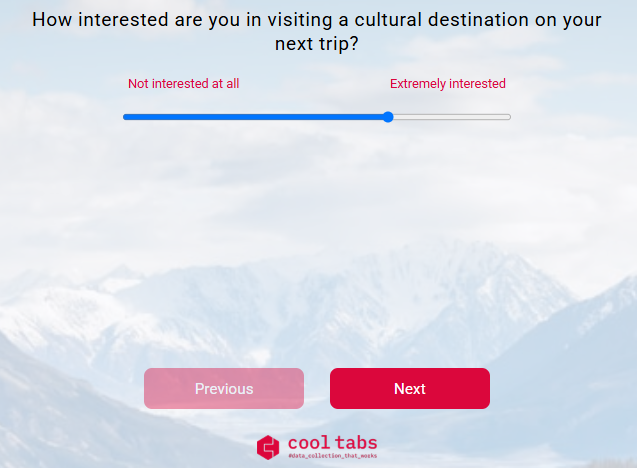The image size is (637, 468).
Task: Set the slider to its minimum left end
Action: 124,117
